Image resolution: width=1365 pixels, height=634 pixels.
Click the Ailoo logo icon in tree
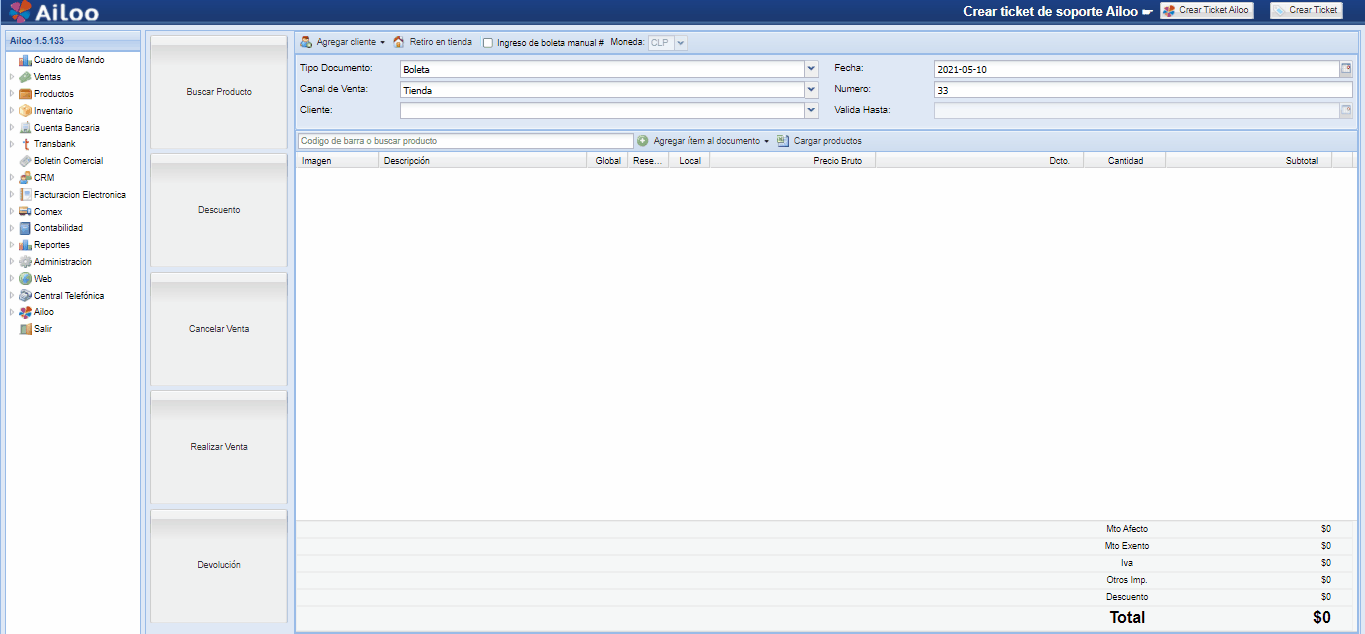[x=26, y=312]
